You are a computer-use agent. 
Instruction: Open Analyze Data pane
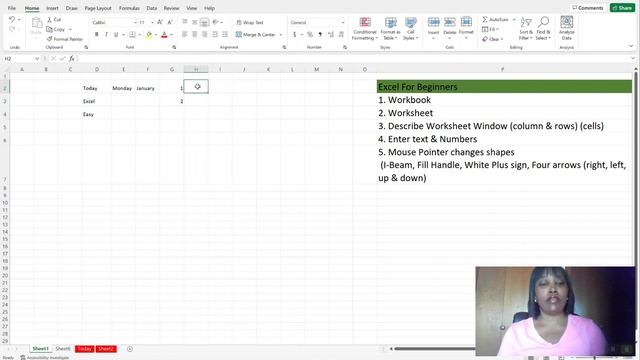point(567,27)
